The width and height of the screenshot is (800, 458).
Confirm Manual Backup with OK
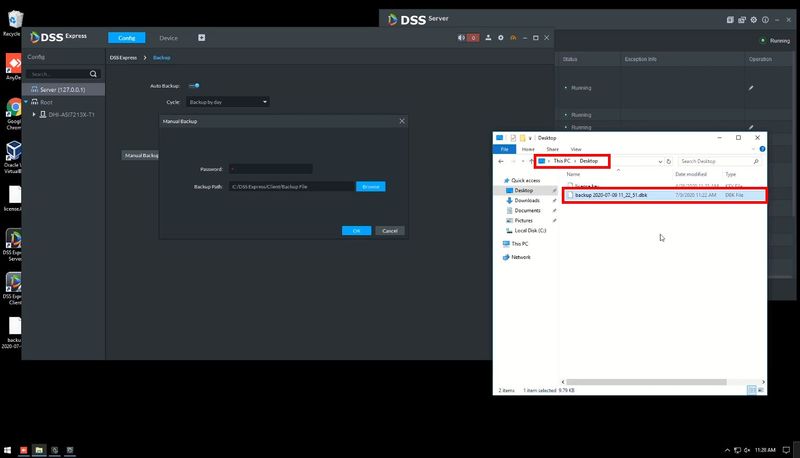pyautogui.click(x=356, y=231)
